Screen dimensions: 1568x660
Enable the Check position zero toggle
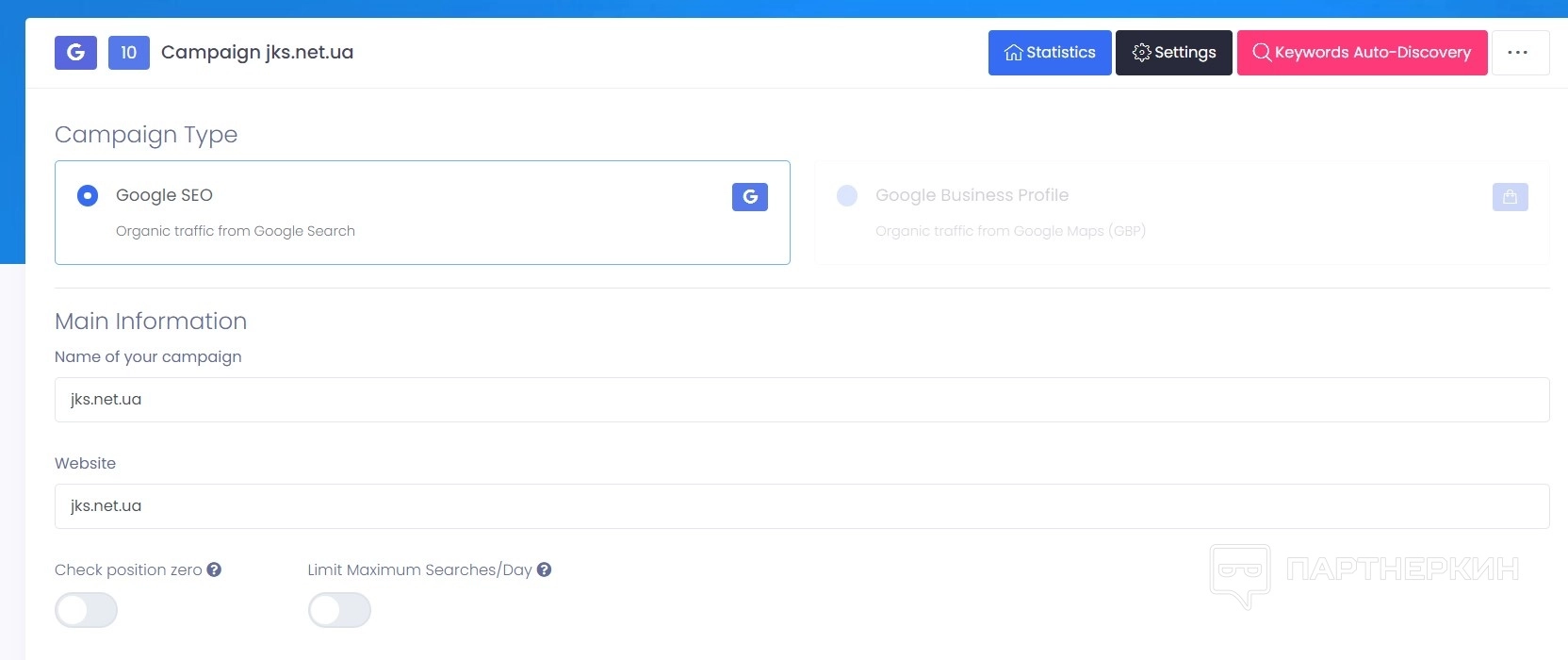tap(86, 610)
